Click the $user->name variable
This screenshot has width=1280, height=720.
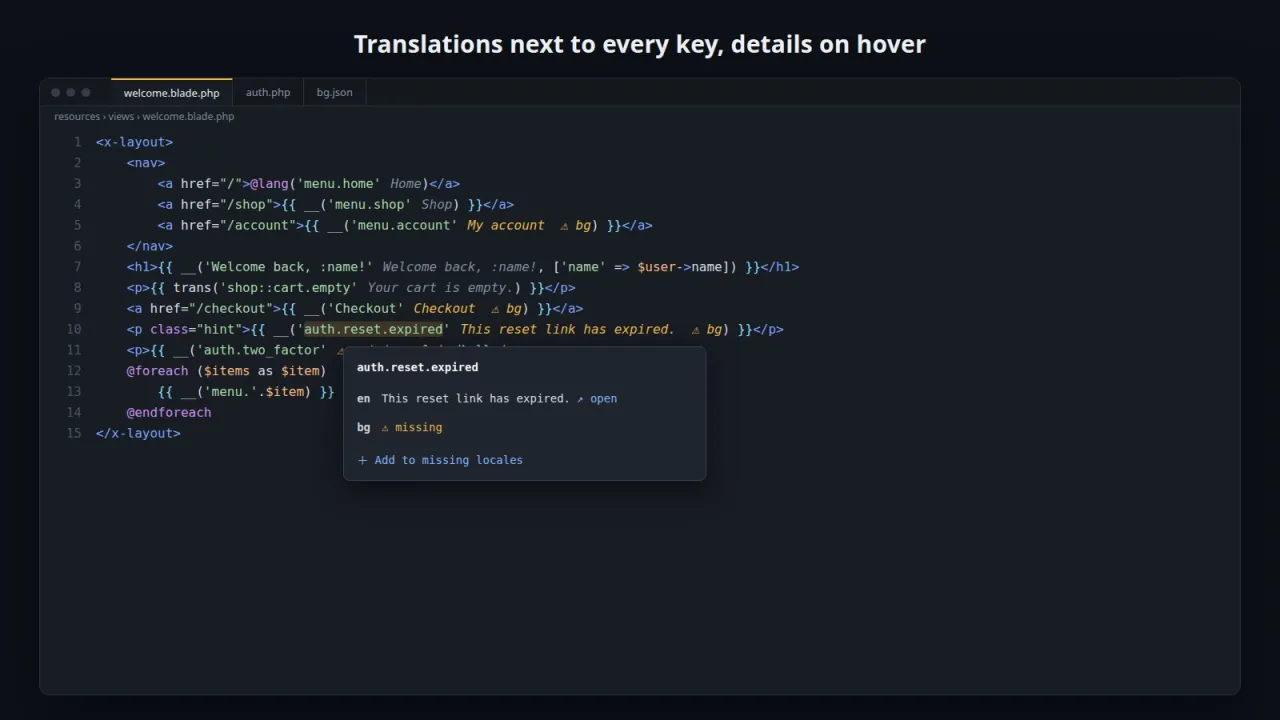(x=679, y=267)
